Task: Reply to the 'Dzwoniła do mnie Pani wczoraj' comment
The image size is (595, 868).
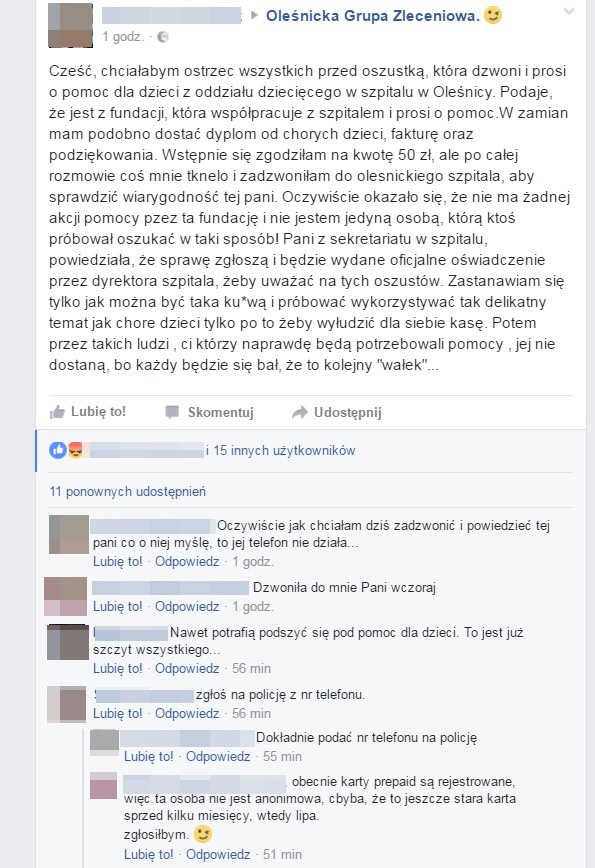Action: 187,607
